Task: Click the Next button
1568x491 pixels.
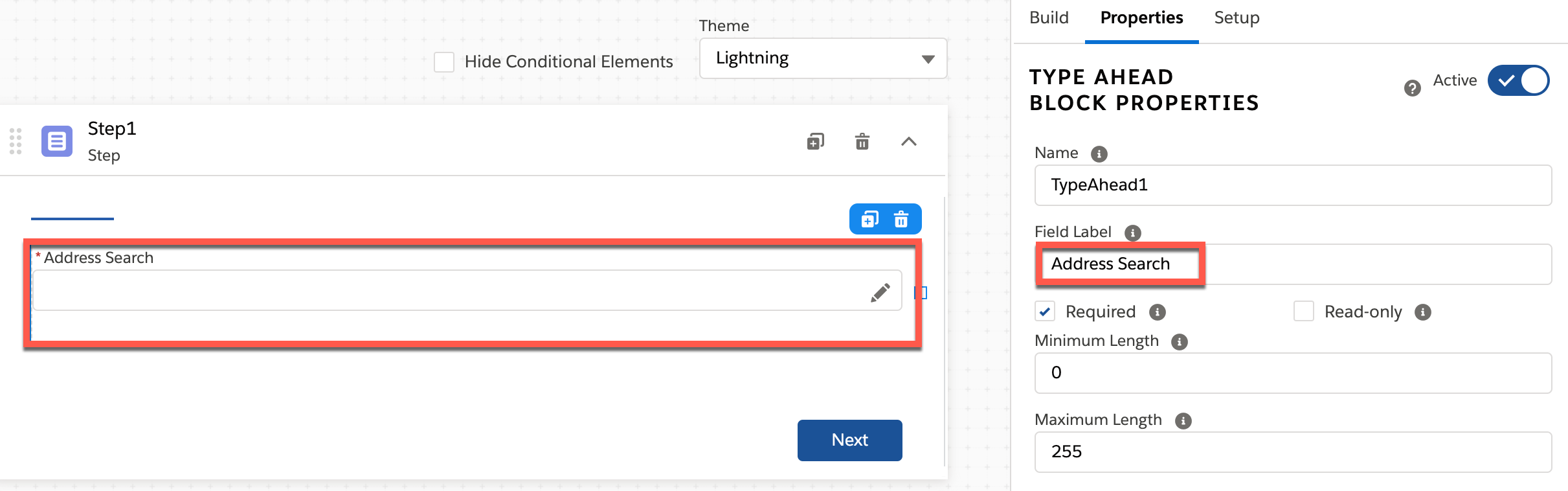Action: click(x=850, y=440)
